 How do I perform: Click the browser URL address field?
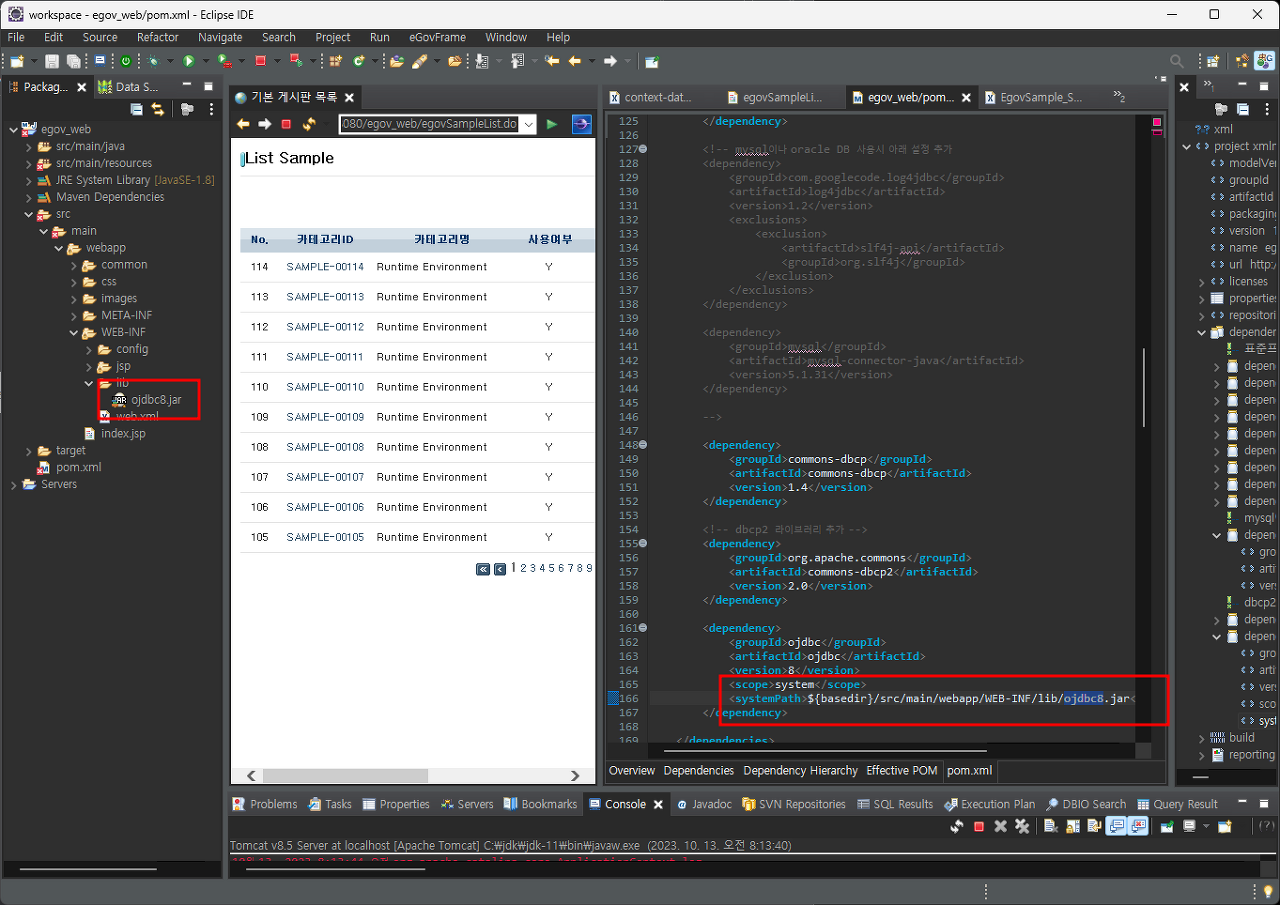click(429, 124)
